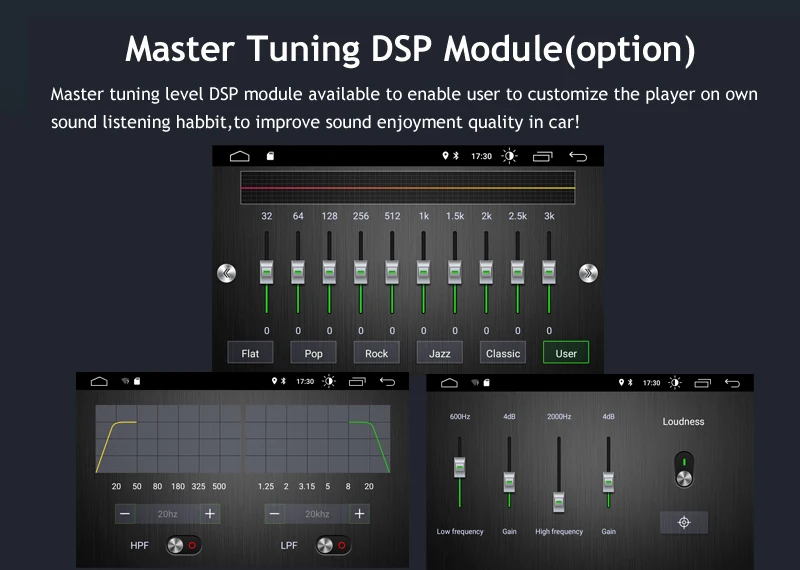
Task: Toggle the HPF switch
Action: pyautogui.click(x=184, y=546)
